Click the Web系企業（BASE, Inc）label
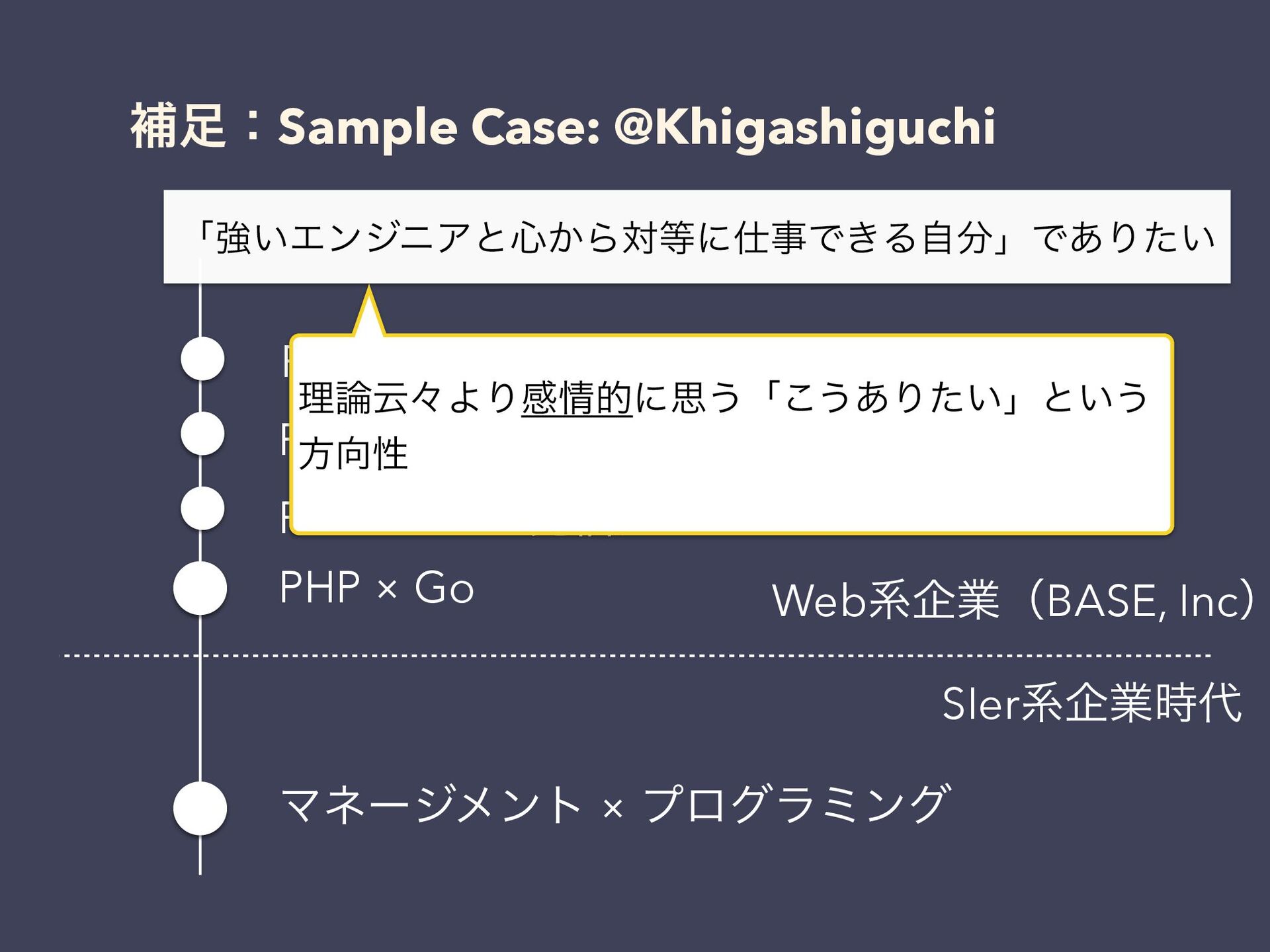 pos(1013,600)
